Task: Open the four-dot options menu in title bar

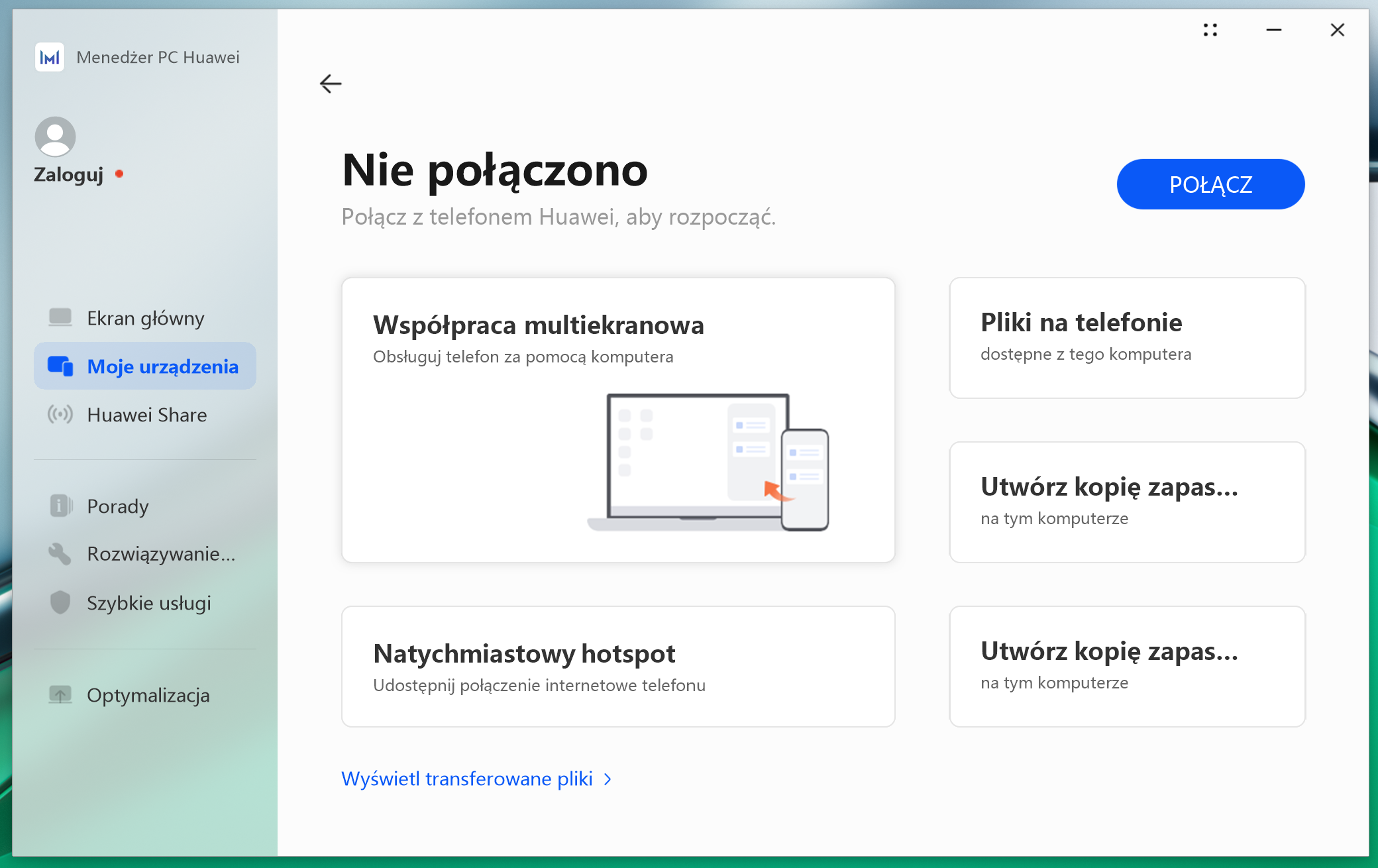Action: coord(1210,30)
